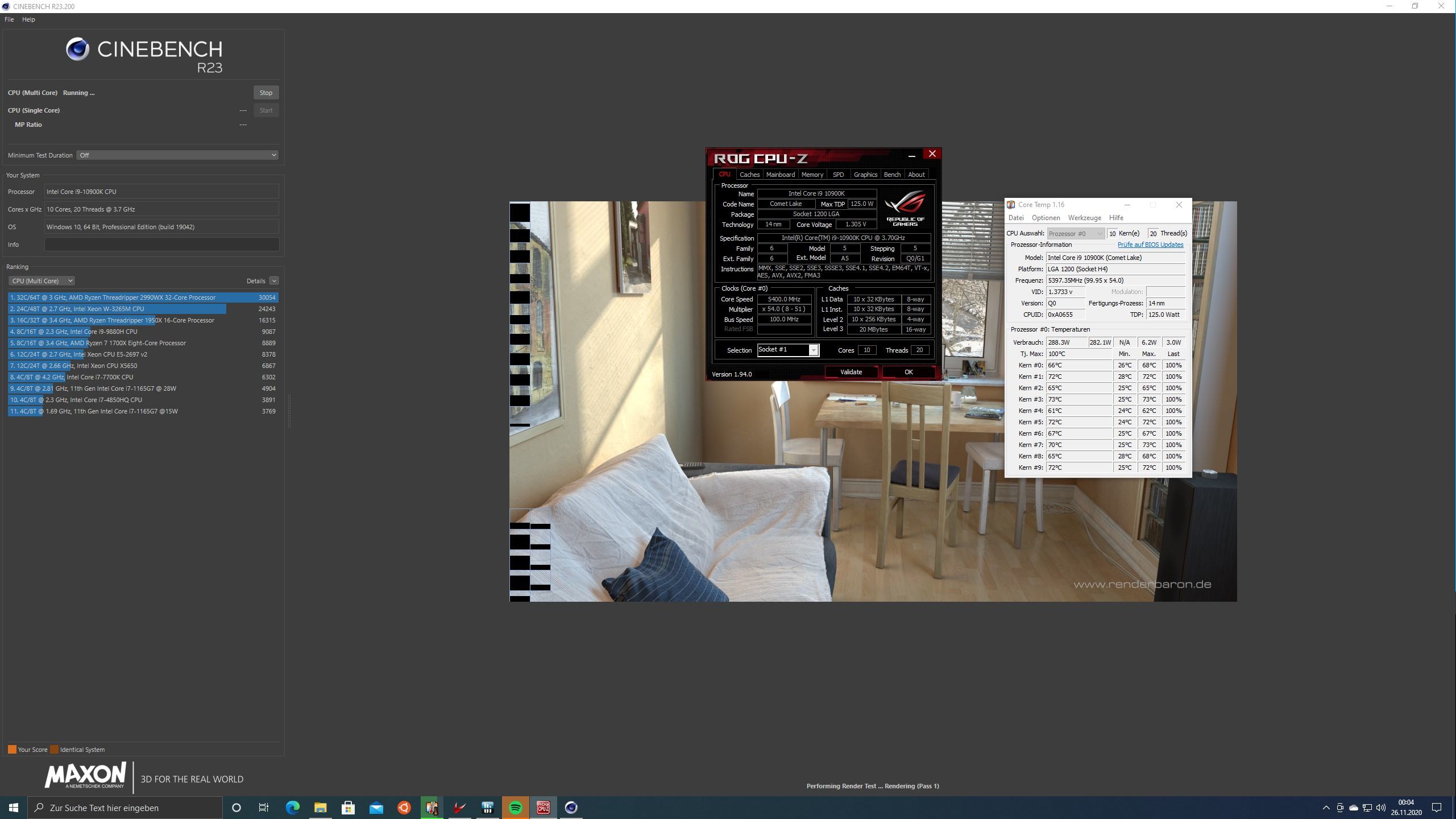Click the rendered room image preview
The image size is (1456, 819).
coord(873,401)
